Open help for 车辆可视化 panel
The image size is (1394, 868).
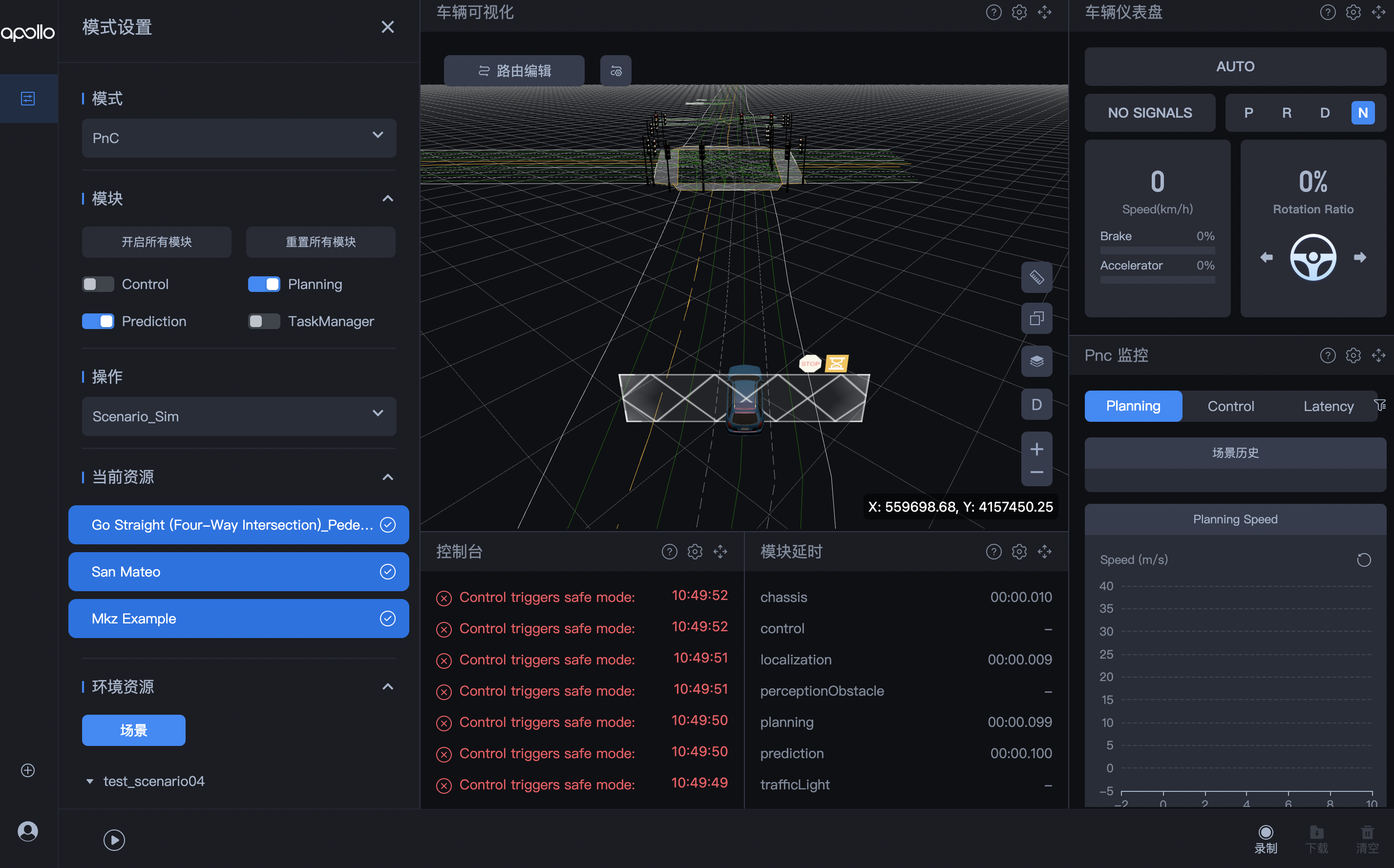(993, 12)
